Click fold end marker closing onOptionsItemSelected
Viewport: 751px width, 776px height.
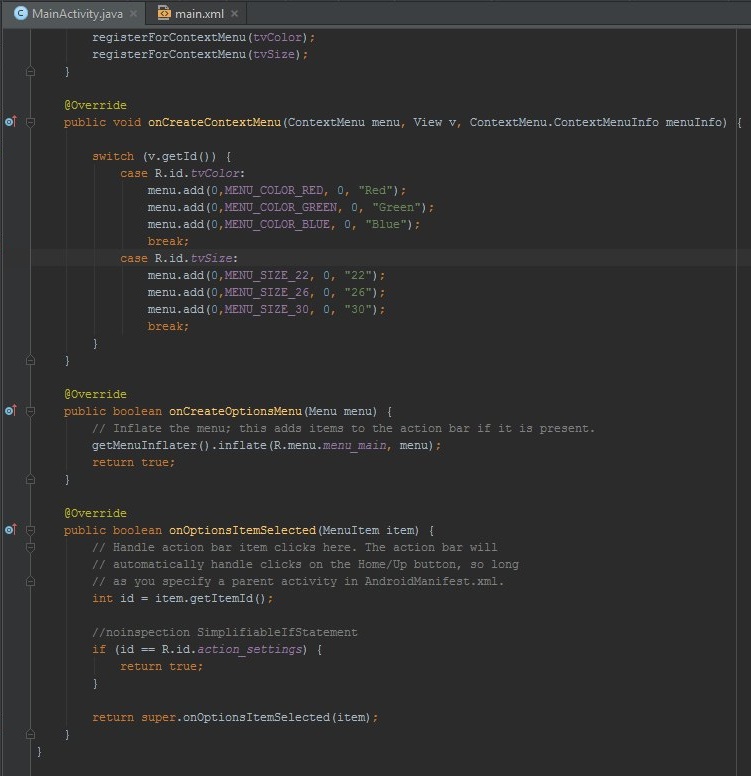30,734
